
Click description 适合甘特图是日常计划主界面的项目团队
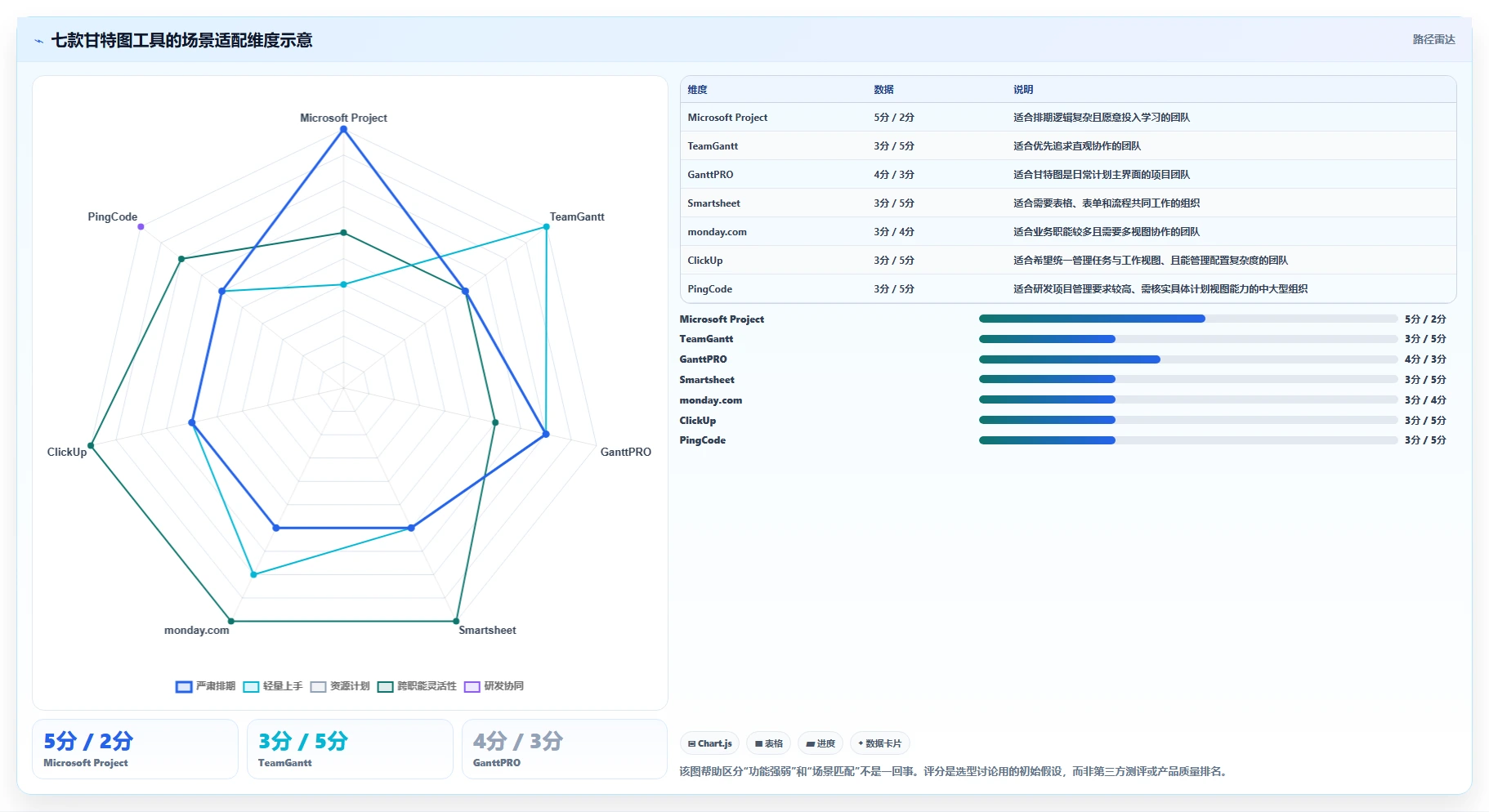(x=1102, y=175)
